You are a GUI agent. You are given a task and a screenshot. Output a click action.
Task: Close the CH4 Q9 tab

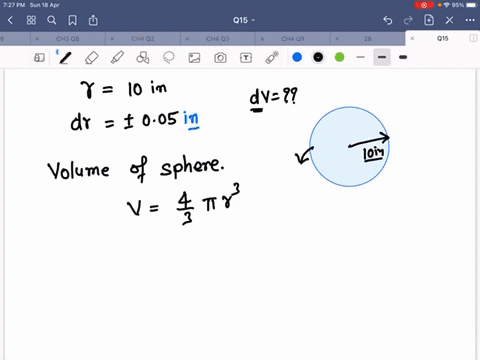coord(262,39)
